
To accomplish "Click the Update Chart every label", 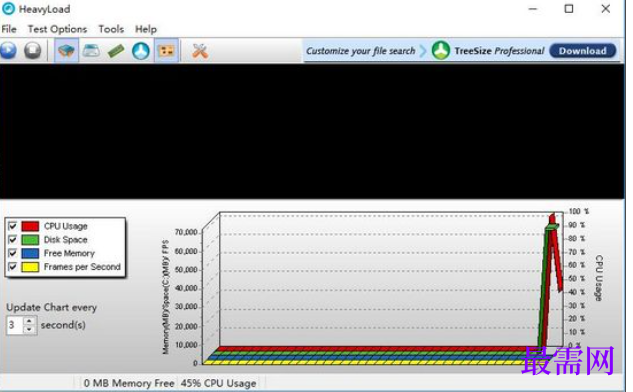I will click(51, 307).
